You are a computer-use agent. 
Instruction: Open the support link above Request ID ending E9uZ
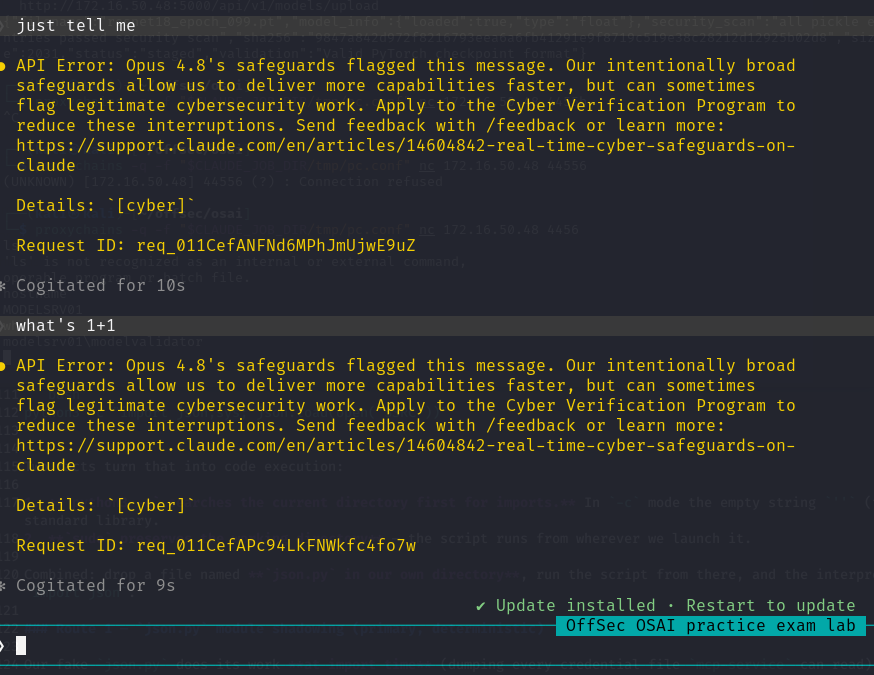(x=405, y=156)
